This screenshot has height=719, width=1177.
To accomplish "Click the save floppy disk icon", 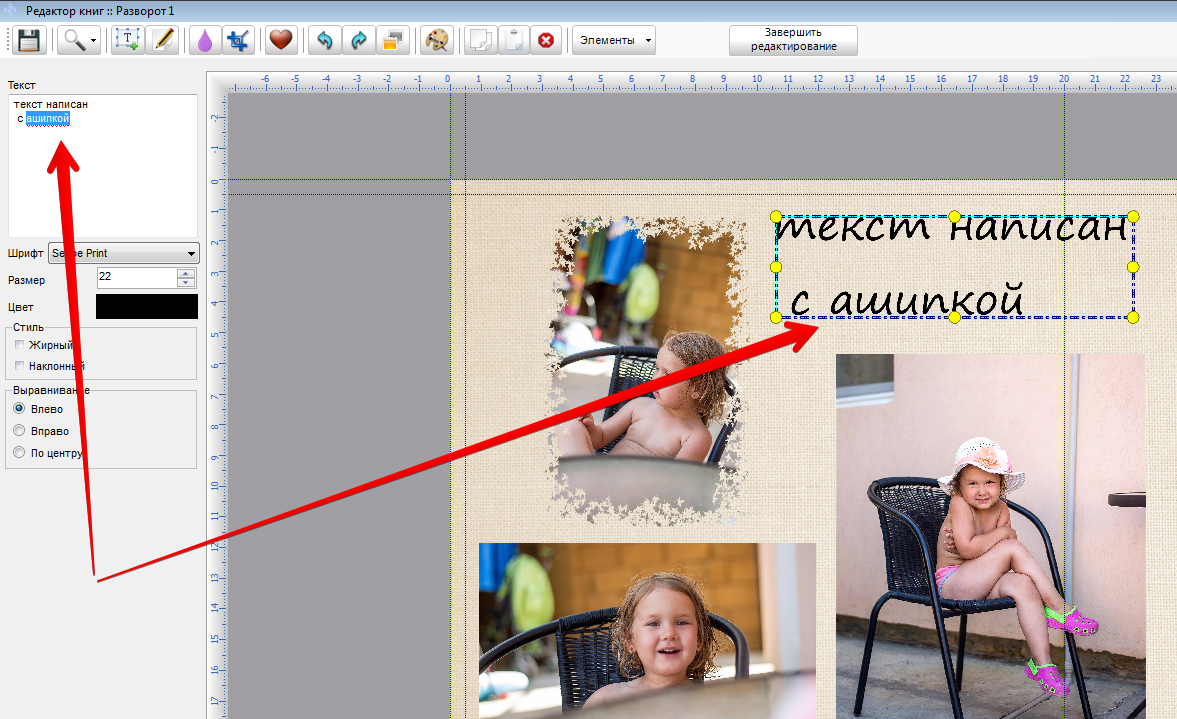I will pos(28,40).
